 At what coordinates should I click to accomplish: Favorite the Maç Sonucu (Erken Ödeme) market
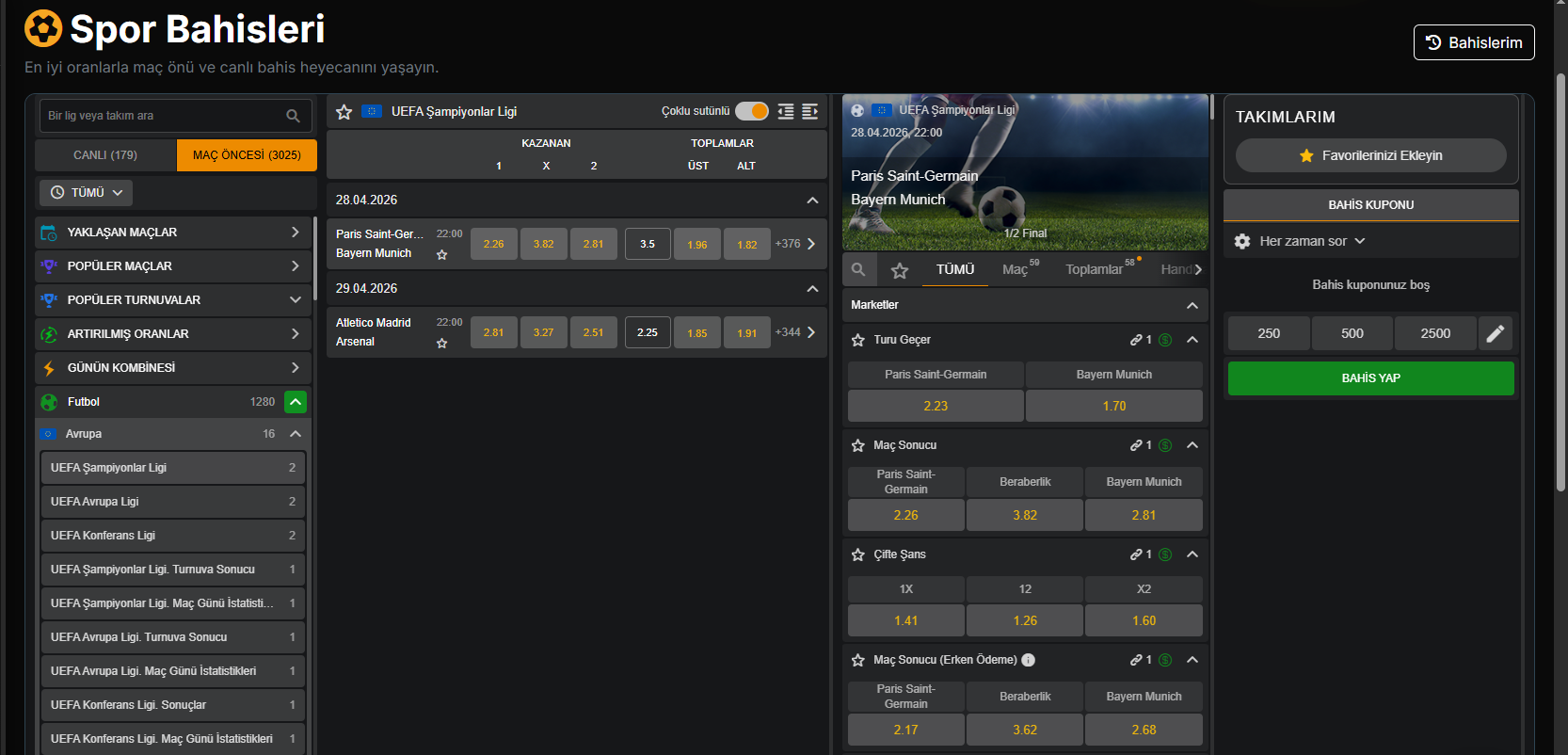[x=857, y=660]
